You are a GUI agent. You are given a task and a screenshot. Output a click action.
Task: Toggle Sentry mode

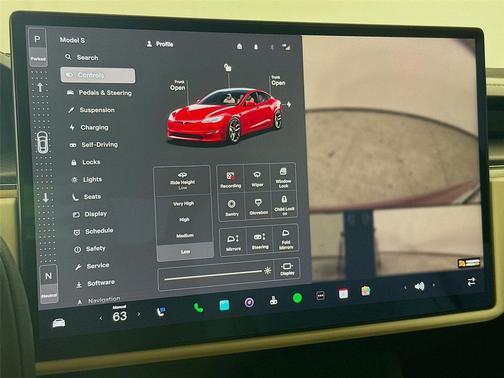231,208
